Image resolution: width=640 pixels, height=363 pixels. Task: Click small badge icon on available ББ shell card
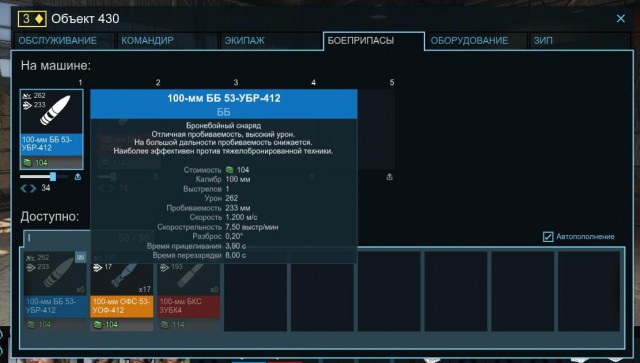pyautogui.click(x=80, y=257)
